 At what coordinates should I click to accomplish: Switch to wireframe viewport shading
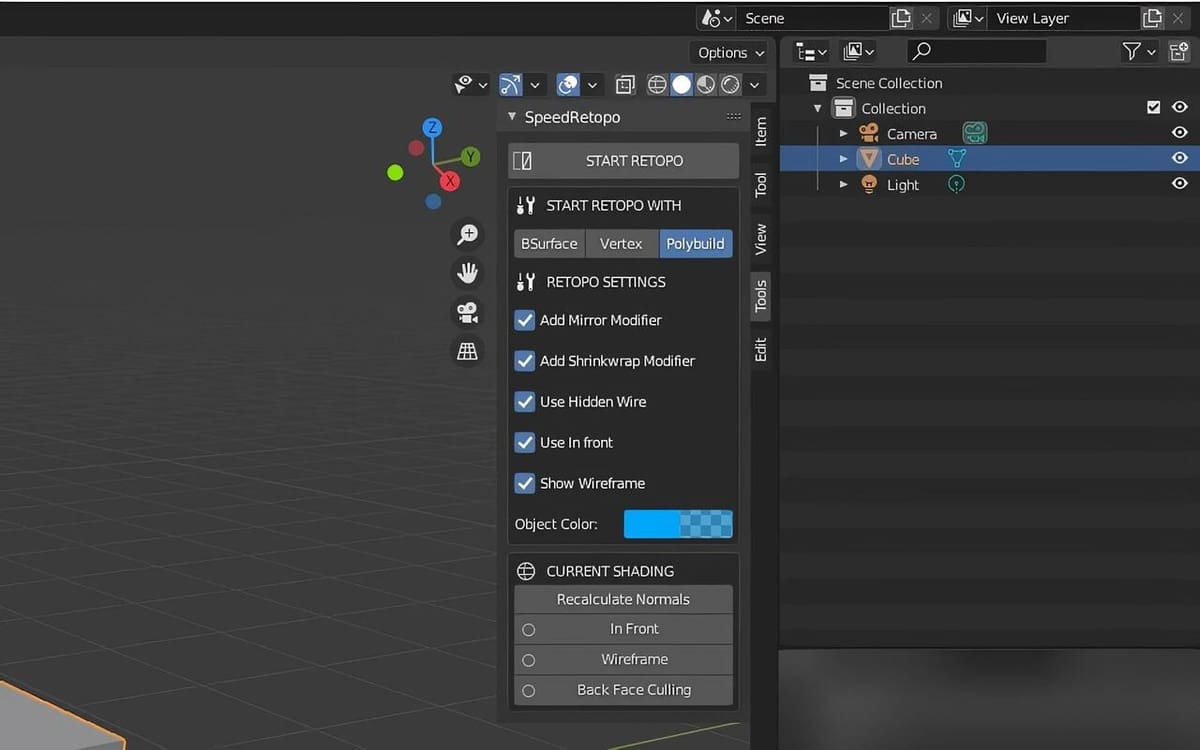tap(657, 85)
